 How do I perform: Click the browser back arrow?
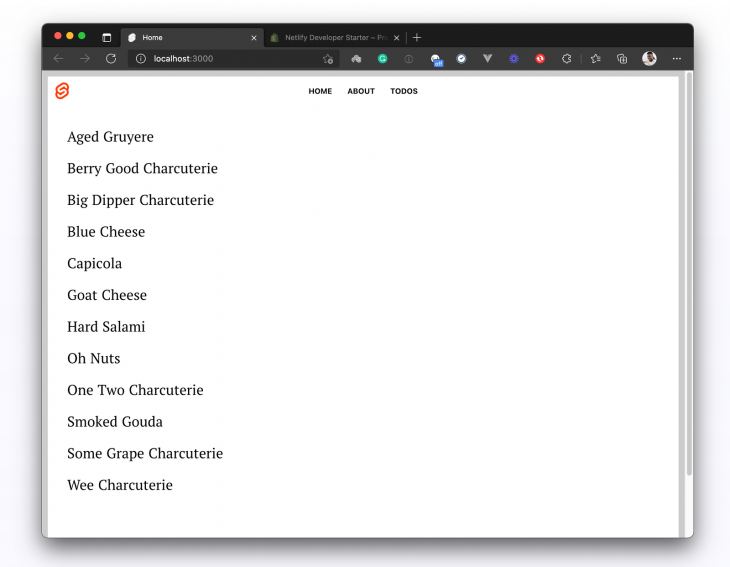58,59
